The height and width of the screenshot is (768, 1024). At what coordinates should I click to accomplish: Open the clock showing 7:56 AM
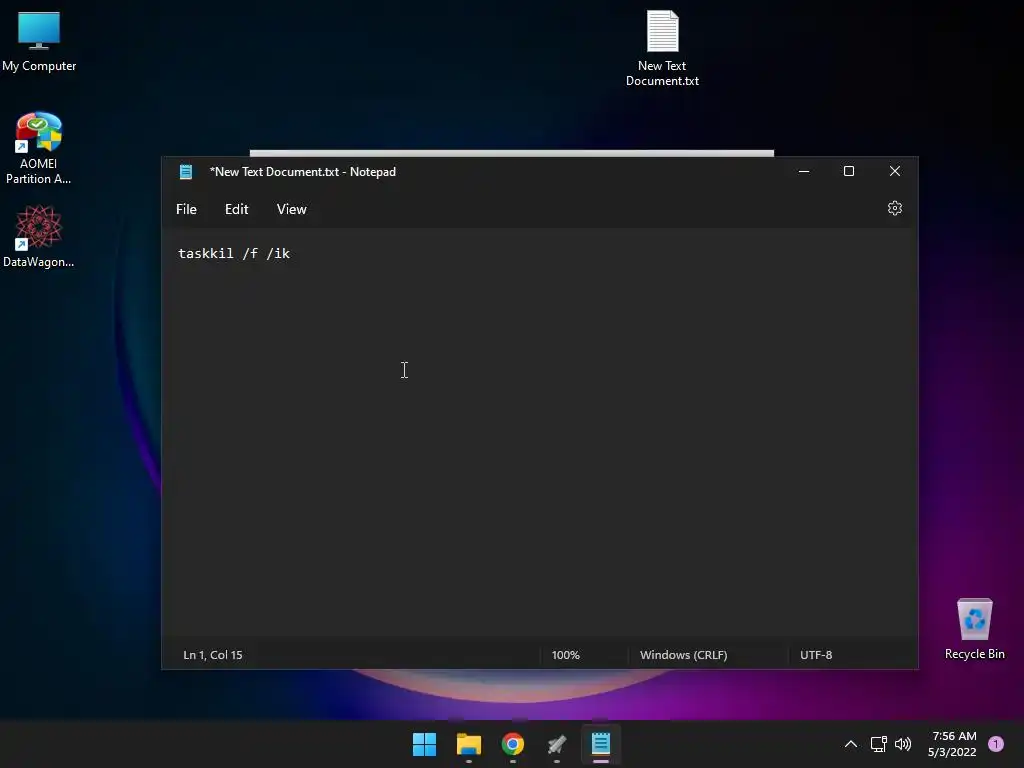click(952, 744)
